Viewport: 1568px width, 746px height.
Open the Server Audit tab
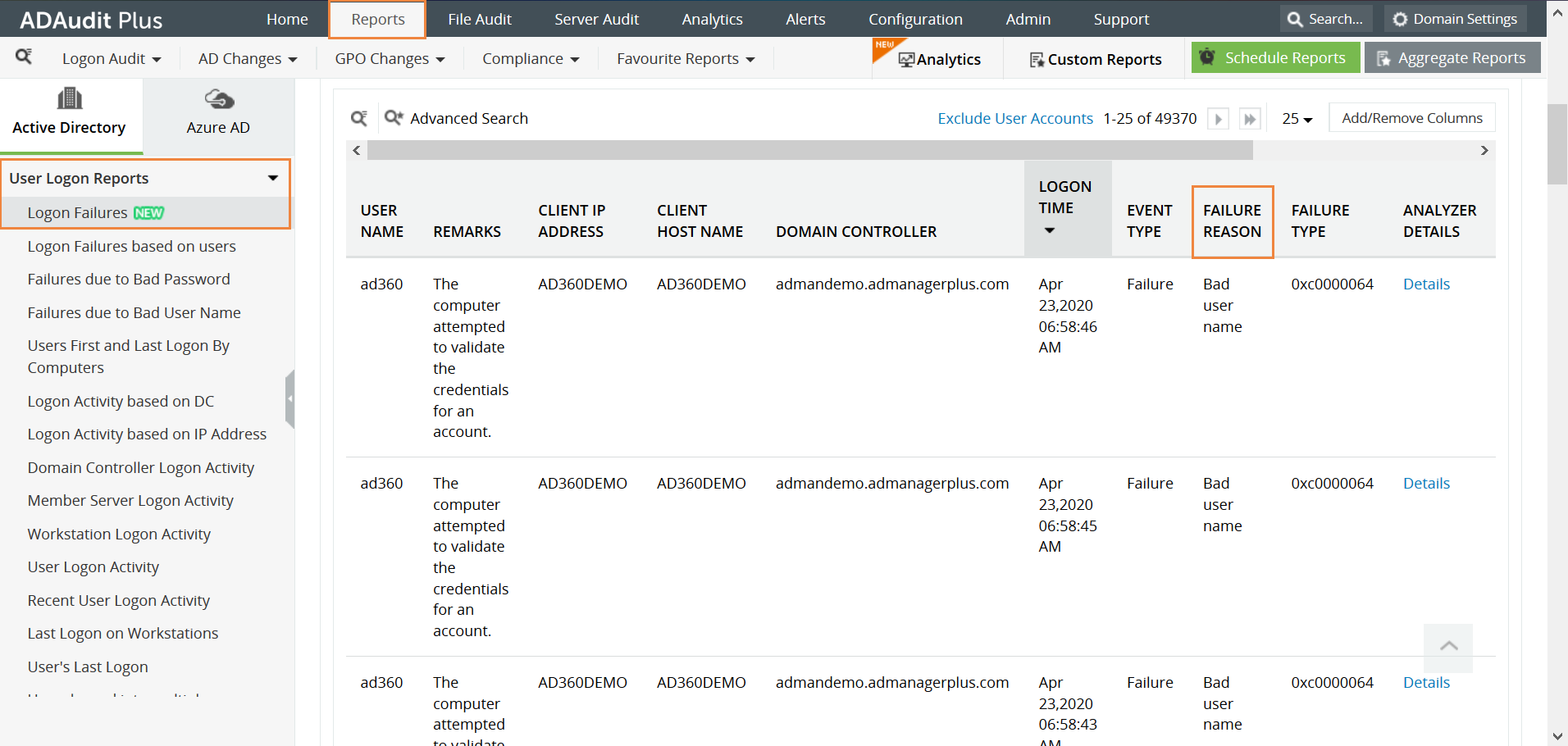pyautogui.click(x=596, y=19)
